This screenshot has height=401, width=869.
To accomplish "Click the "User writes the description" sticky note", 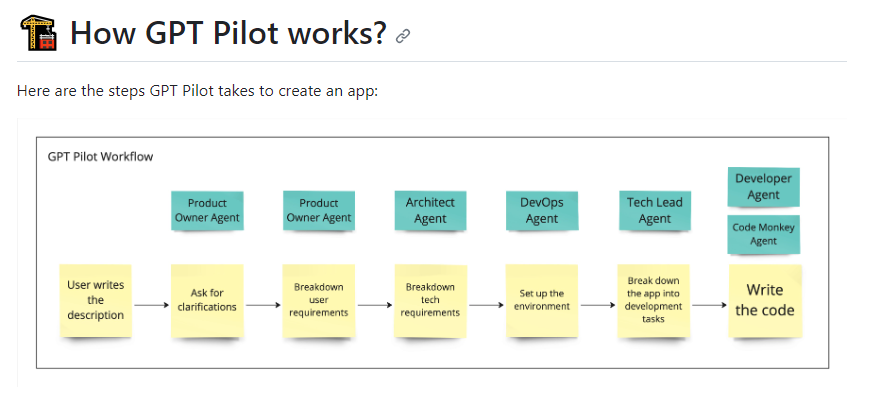I will click(x=95, y=301).
